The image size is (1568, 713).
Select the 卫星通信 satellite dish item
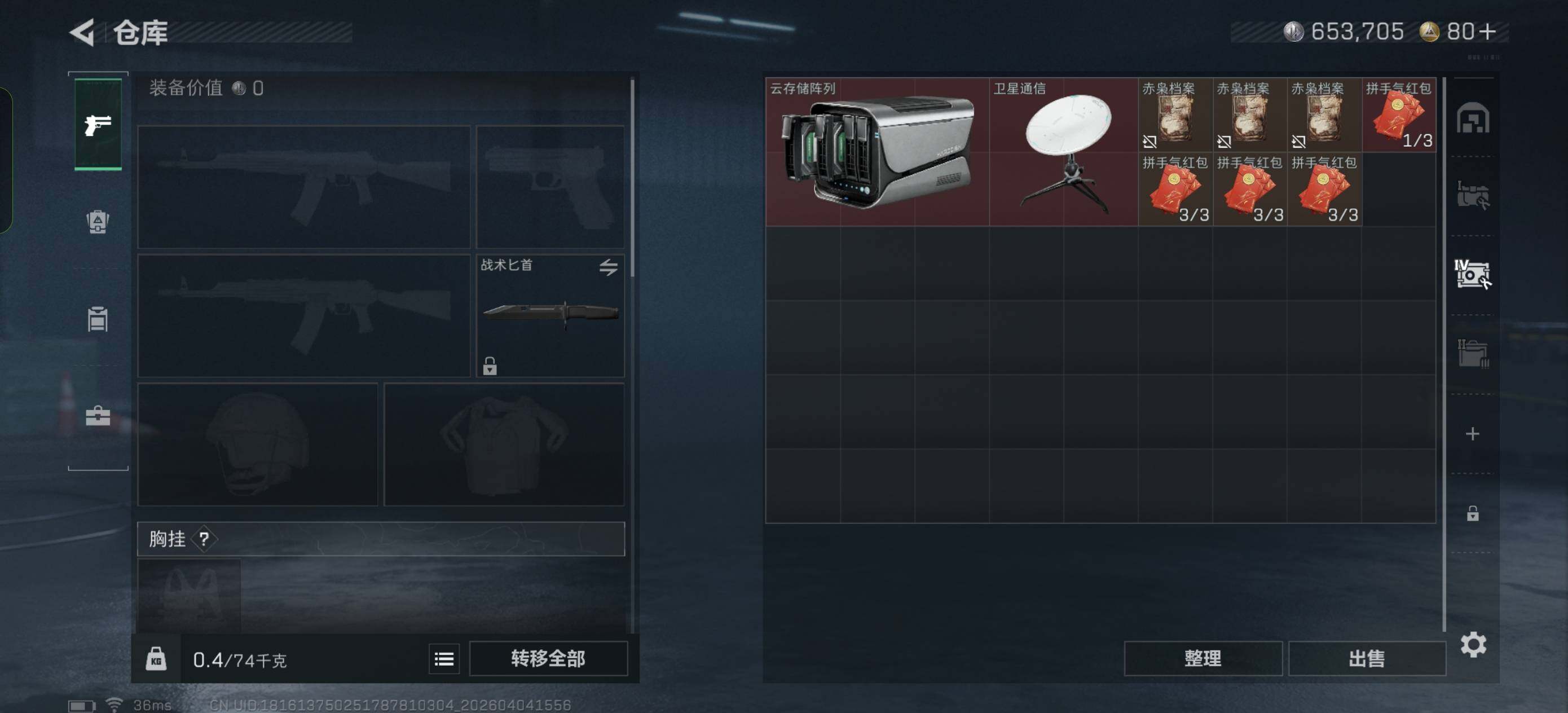click(x=1063, y=152)
